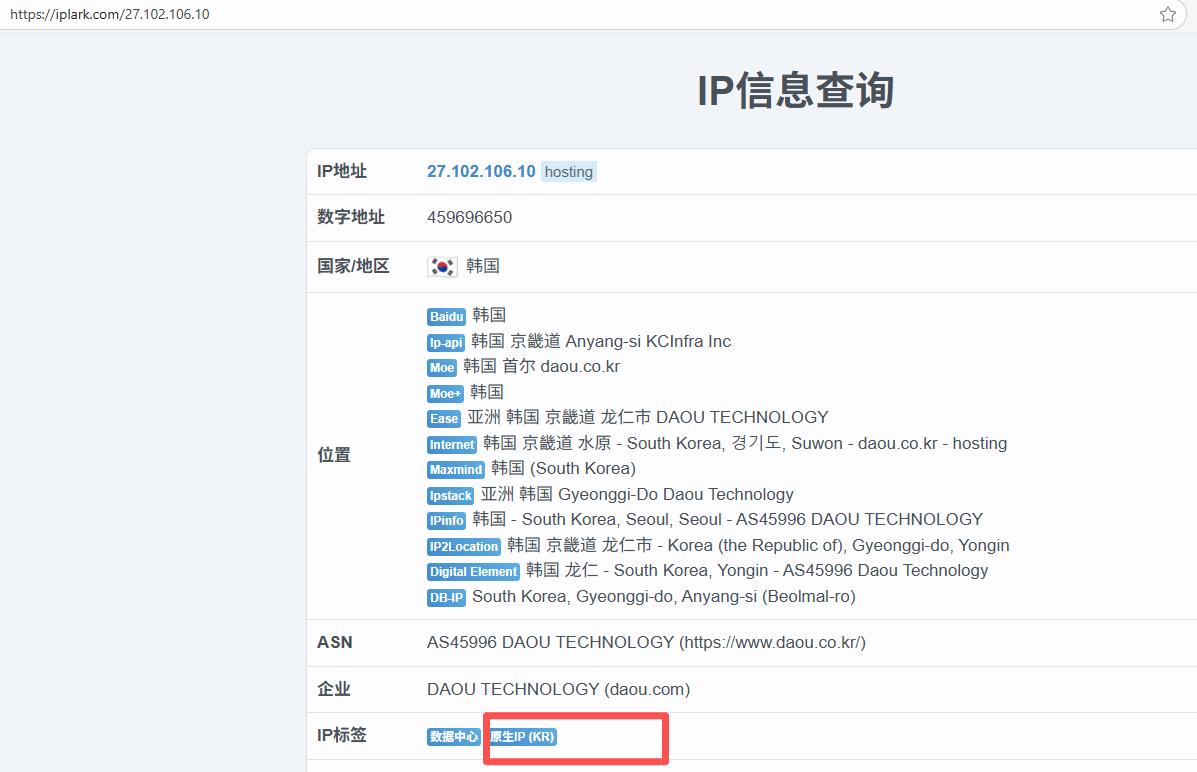Select the Ipstack source badge
Image resolution: width=1197 pixels, height=772 pixels.
450,495
